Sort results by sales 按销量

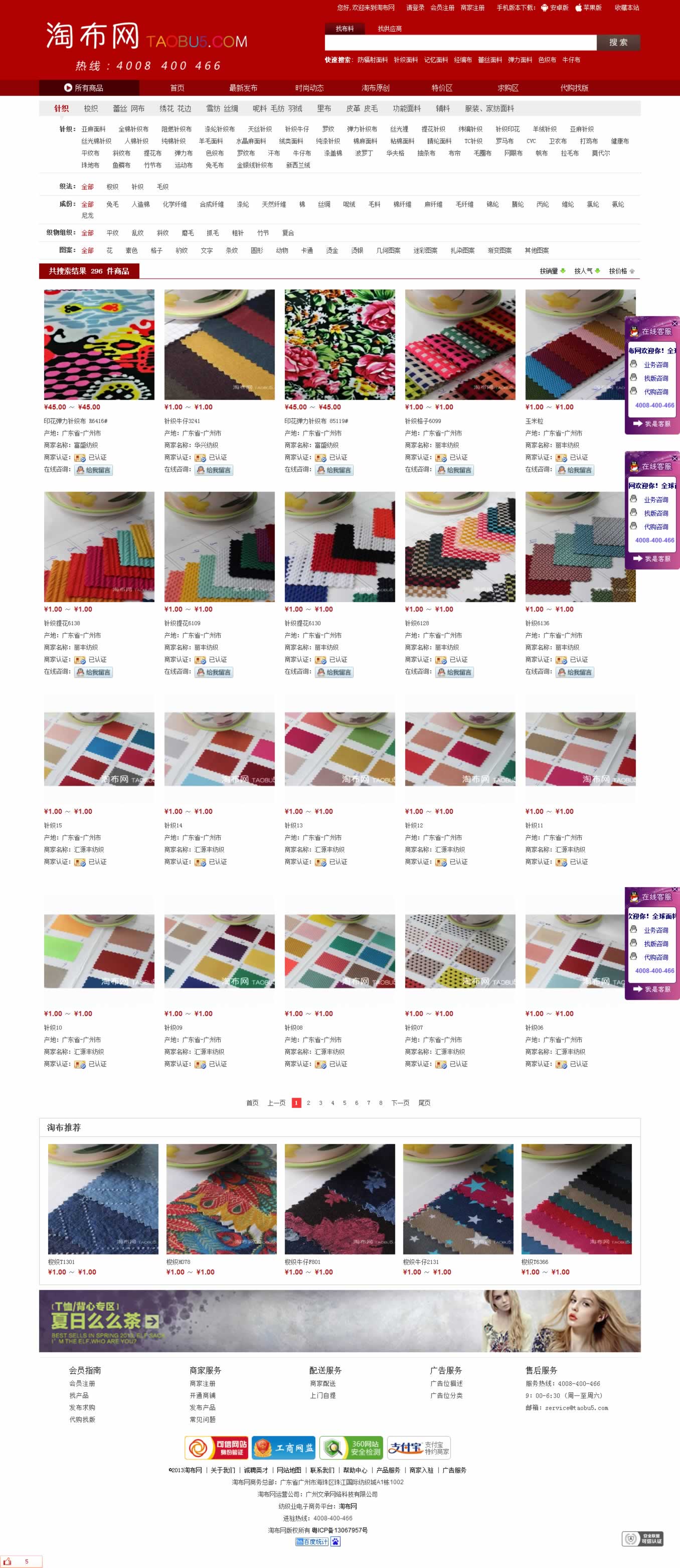[552, 271]
